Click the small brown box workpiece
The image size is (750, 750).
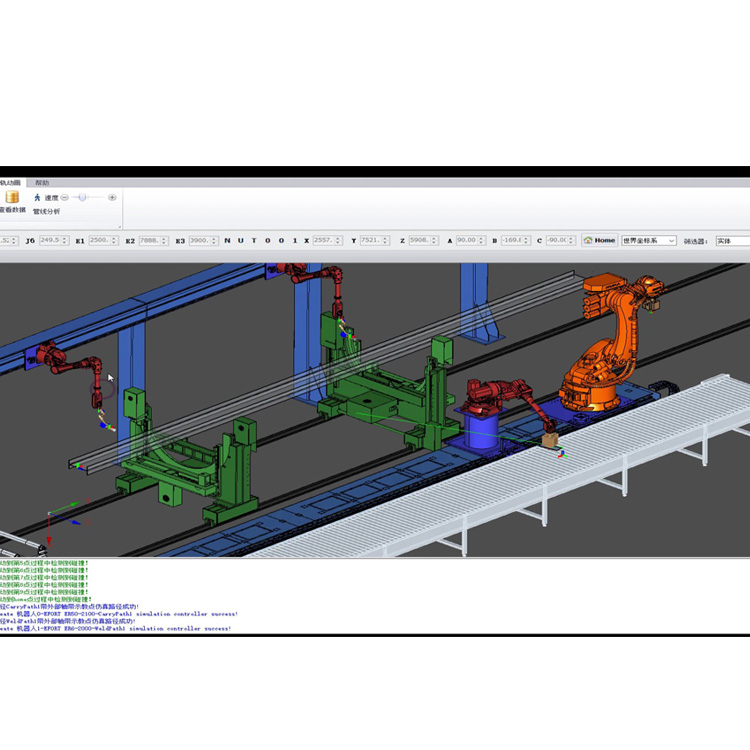[550, 437]
